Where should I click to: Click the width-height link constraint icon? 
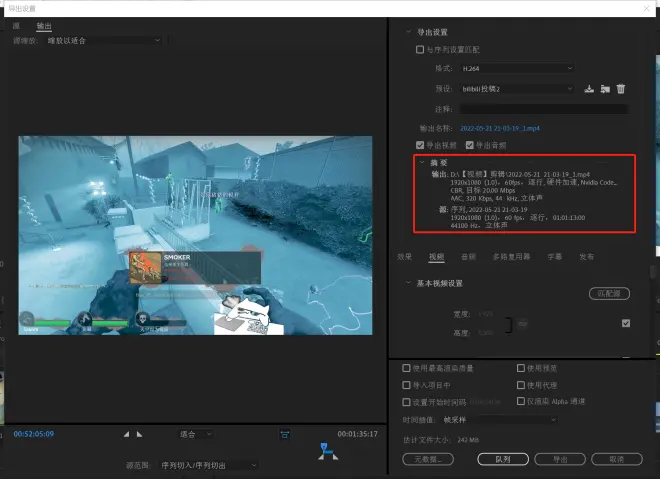tap(508, 325)
